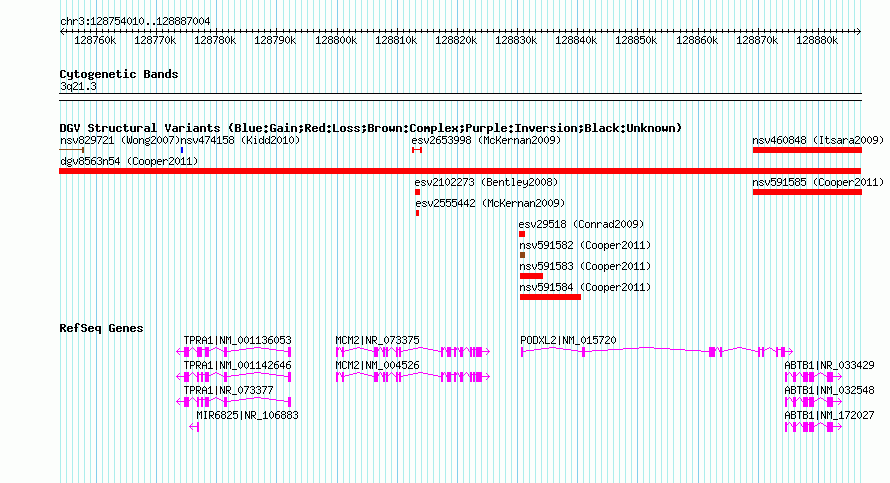Click the 3q21.3 cytogenetic band label
This screenshot has height=483, width=890.
pyautogui.click(x=78, y=86)
